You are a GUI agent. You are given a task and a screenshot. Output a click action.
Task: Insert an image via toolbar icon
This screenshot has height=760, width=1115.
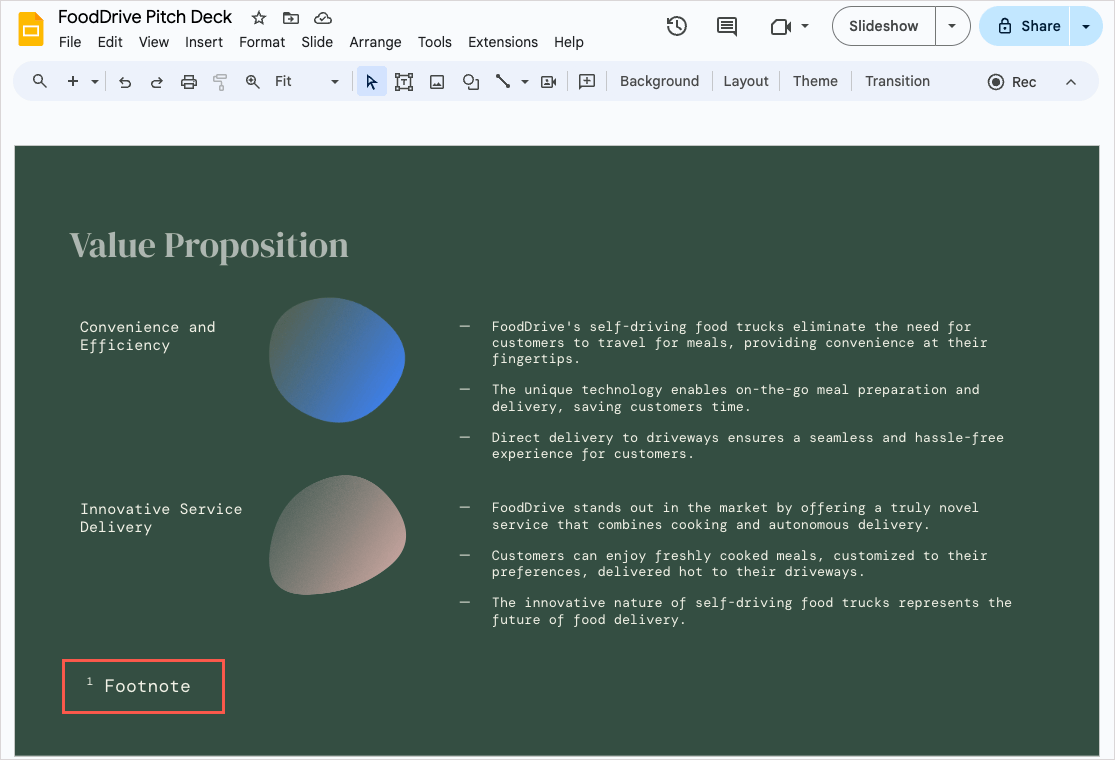[x=437, y=82]
